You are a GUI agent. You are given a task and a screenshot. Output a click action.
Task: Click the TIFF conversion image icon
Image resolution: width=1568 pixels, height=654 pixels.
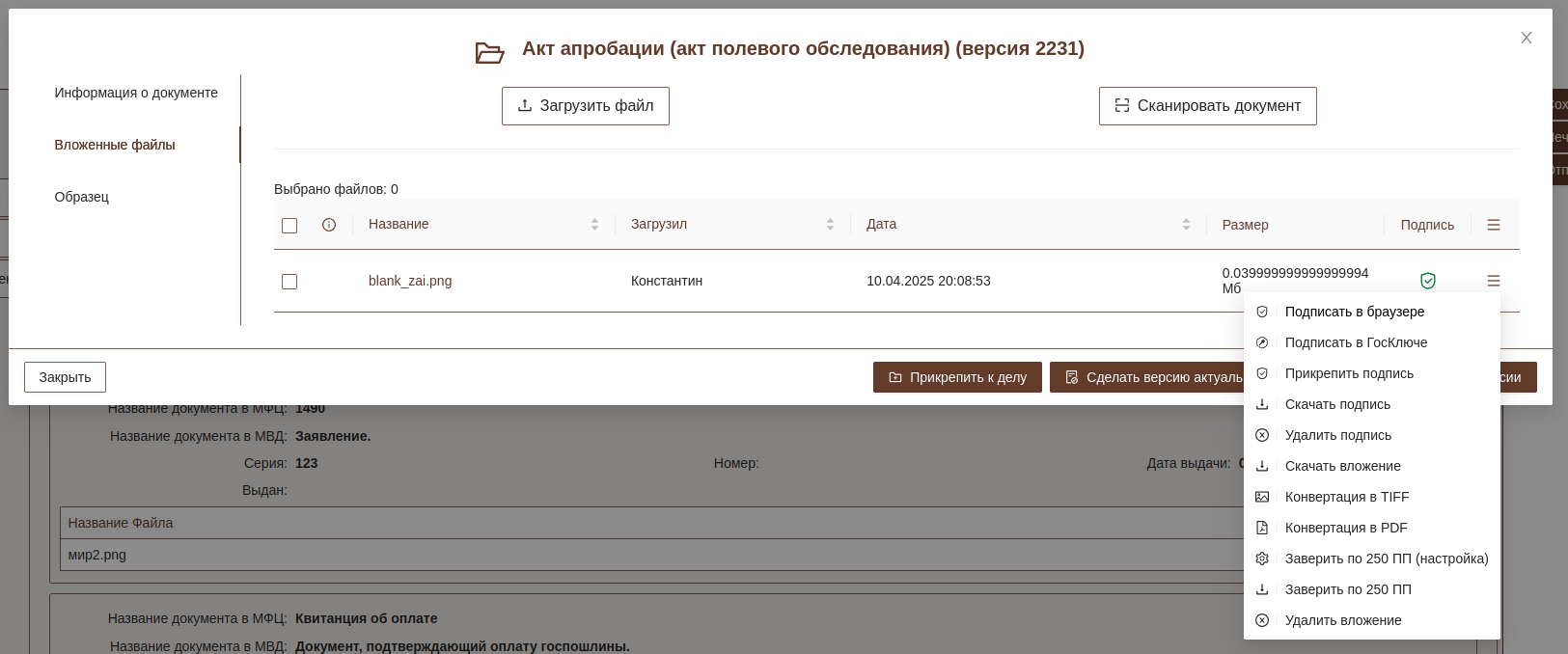point(1262,497)
